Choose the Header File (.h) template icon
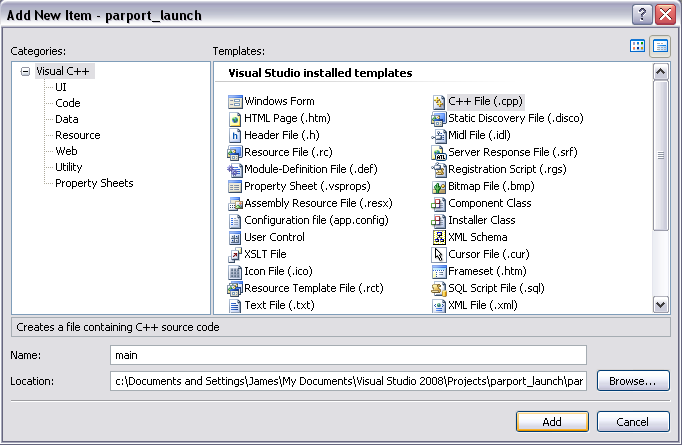This screenshot has height=445, width=682. pos(235,136)
